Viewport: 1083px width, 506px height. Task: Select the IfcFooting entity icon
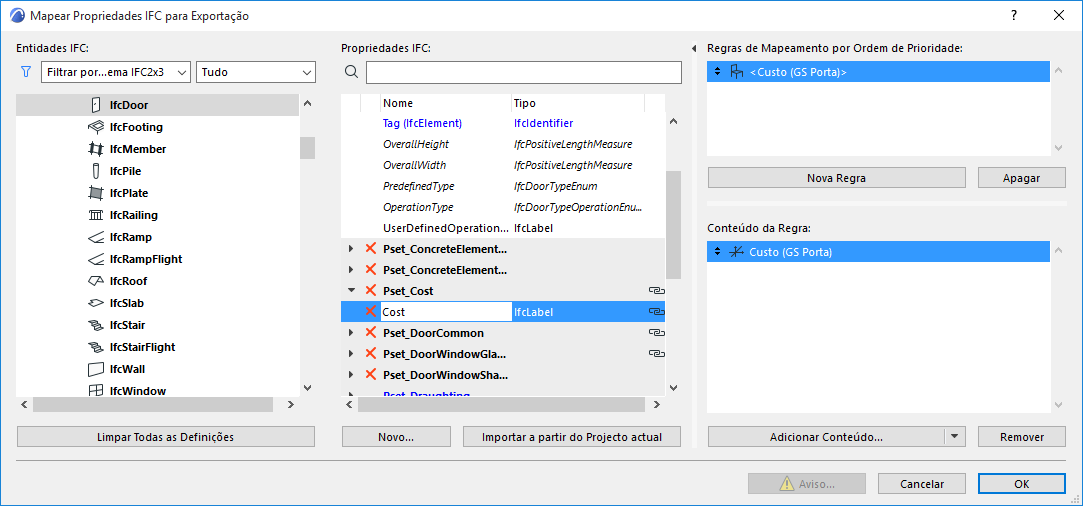point(95,127)
